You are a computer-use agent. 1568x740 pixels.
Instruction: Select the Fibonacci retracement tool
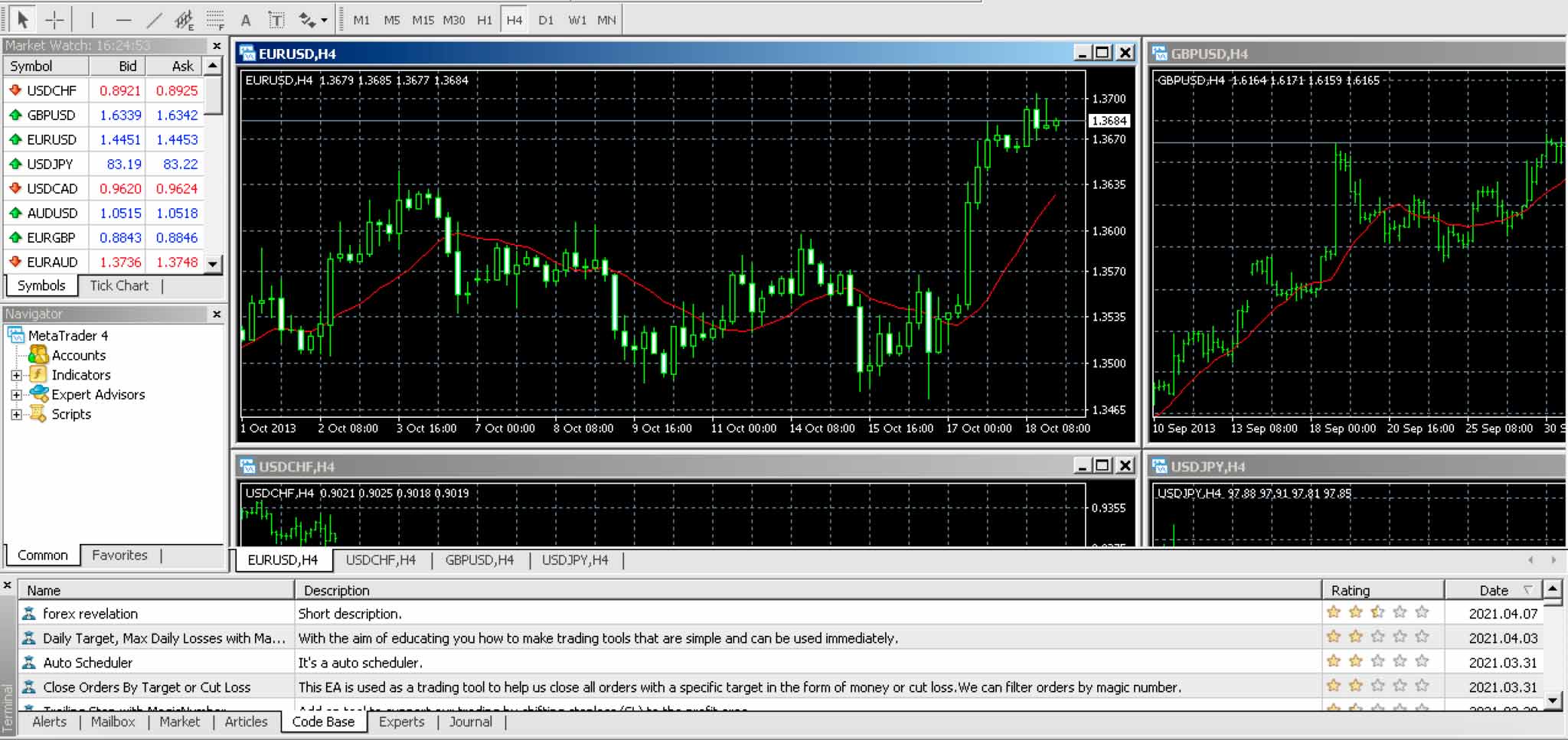215,19
